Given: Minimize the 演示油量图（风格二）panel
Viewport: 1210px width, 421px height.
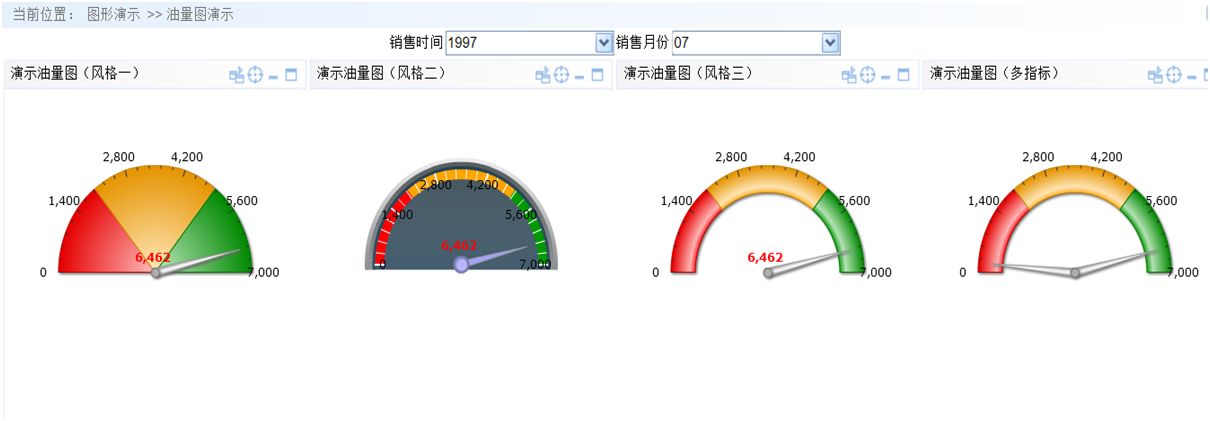Looking at the screenshot, I should 579,76.
